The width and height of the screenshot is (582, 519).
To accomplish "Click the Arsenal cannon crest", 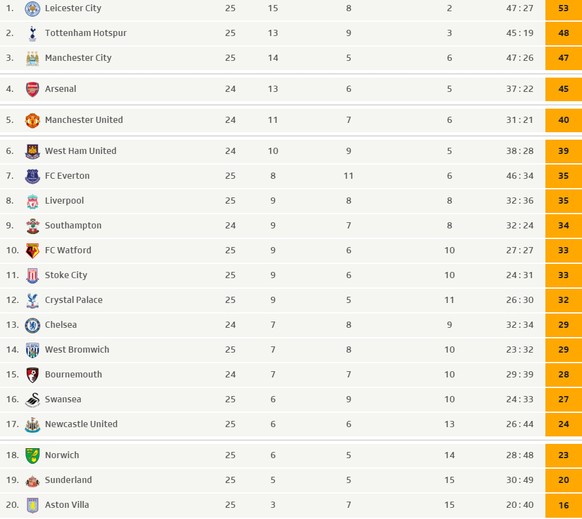I will click(x=32, y=89).
